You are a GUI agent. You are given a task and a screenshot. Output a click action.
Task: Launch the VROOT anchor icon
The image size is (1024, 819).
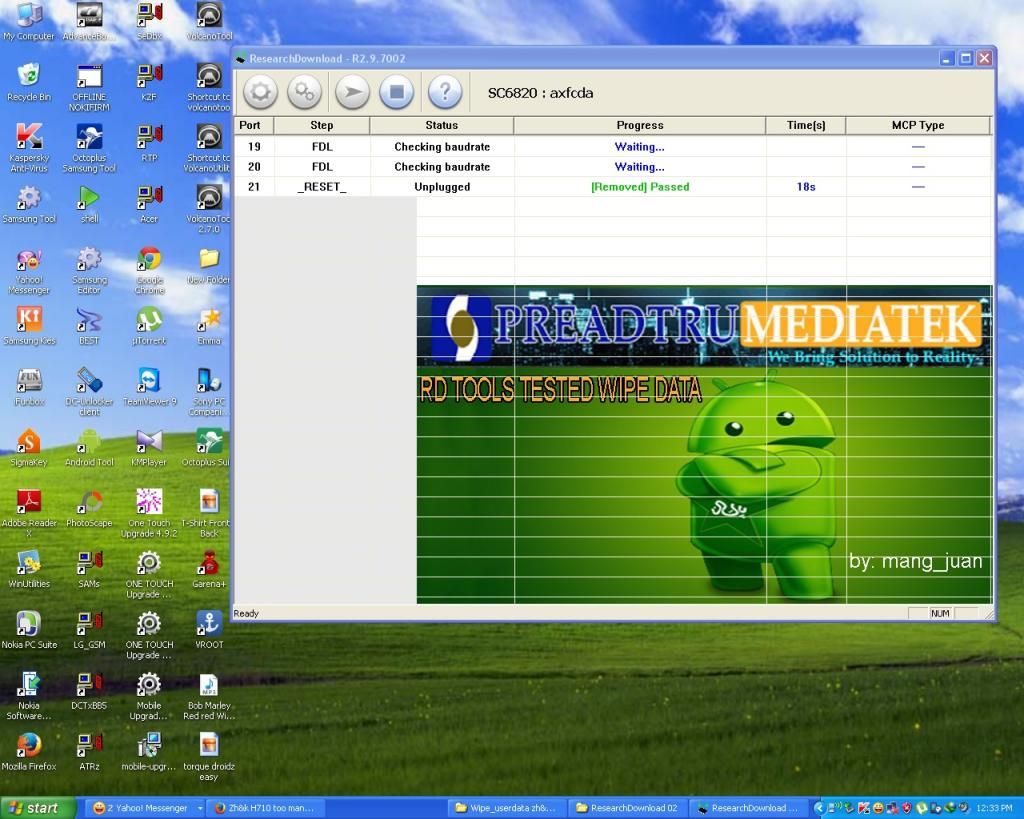tap(209, 630)
